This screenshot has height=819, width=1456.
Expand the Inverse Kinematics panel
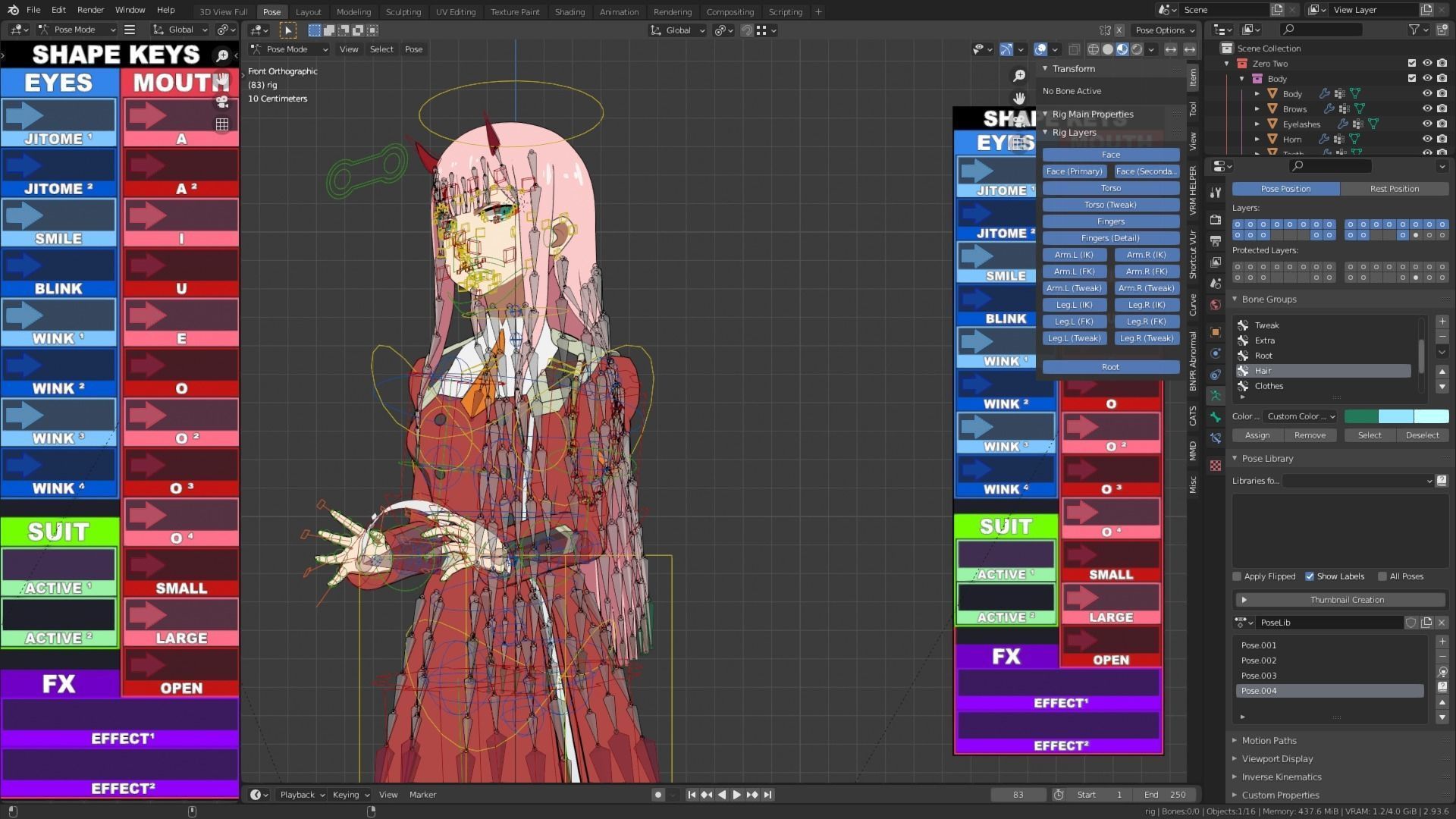coord(1281,777)
